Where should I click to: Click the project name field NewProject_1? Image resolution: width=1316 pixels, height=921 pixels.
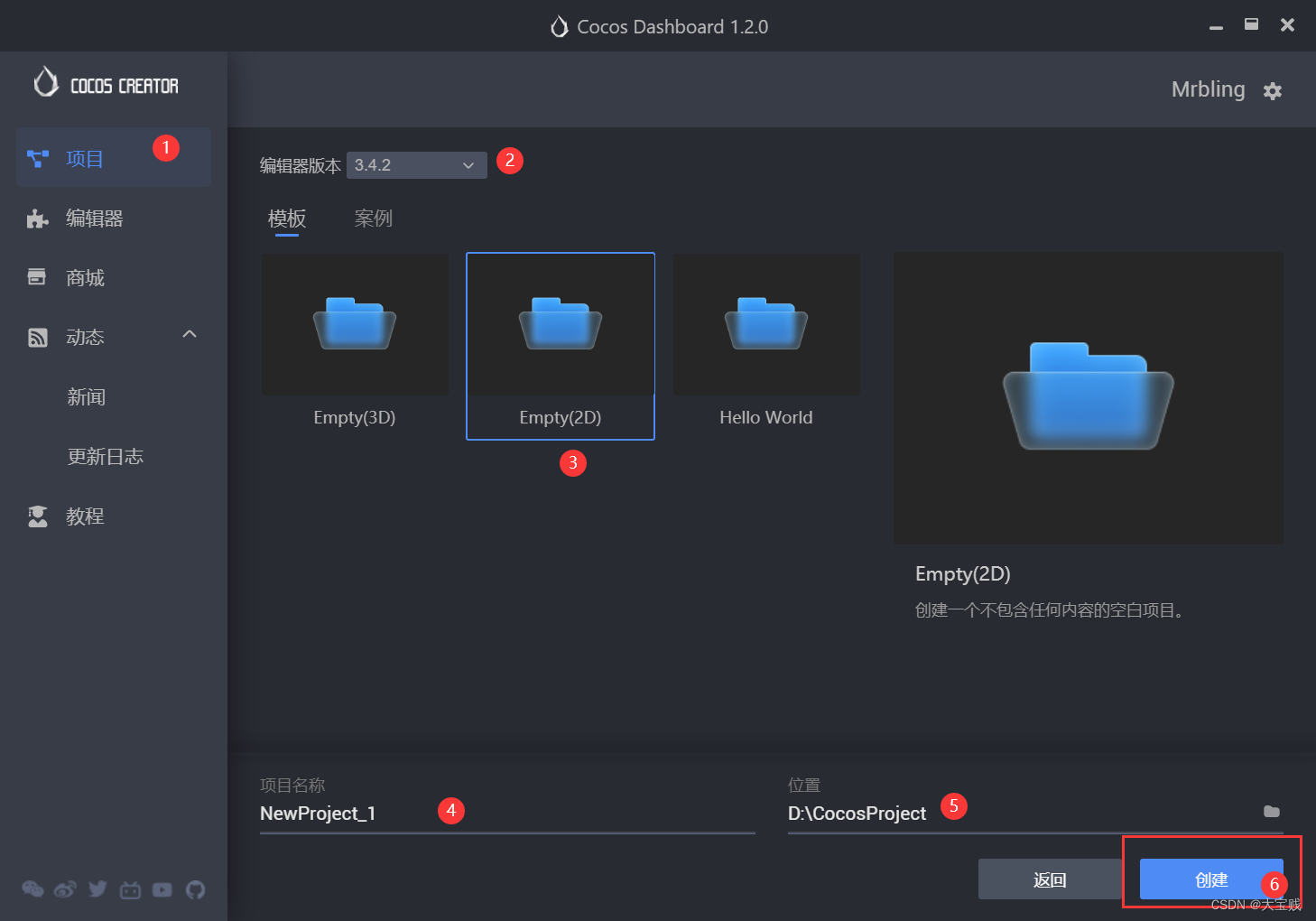tap(505, 814)
